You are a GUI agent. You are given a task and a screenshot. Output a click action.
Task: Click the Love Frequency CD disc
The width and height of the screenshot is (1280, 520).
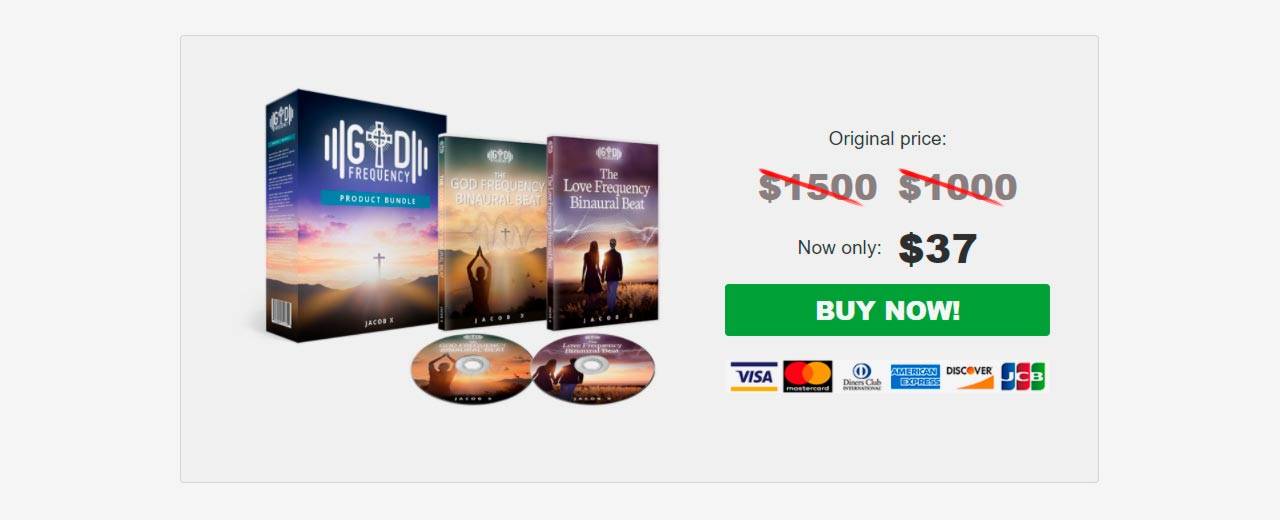click(593, 368)
